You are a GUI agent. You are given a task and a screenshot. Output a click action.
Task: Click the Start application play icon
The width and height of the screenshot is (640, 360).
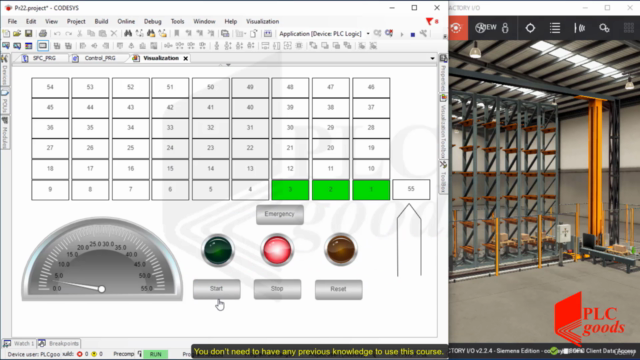(x=402, y=34)
